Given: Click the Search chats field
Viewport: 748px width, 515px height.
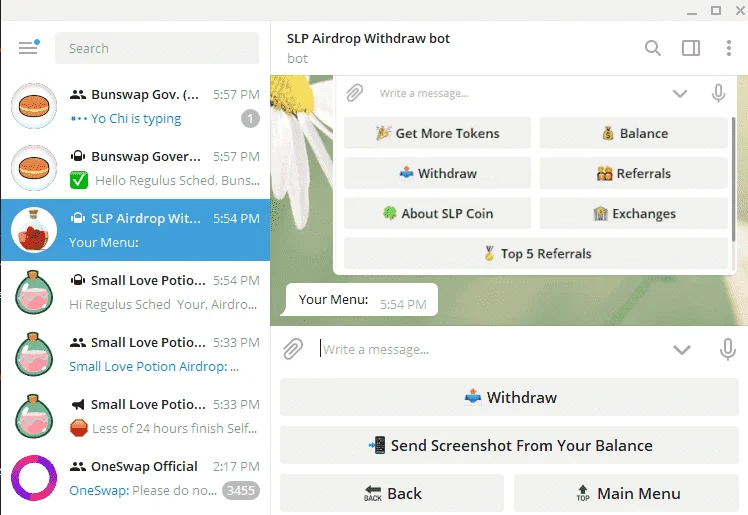Looking at the screenshot, I should click(x=157, y=48).
